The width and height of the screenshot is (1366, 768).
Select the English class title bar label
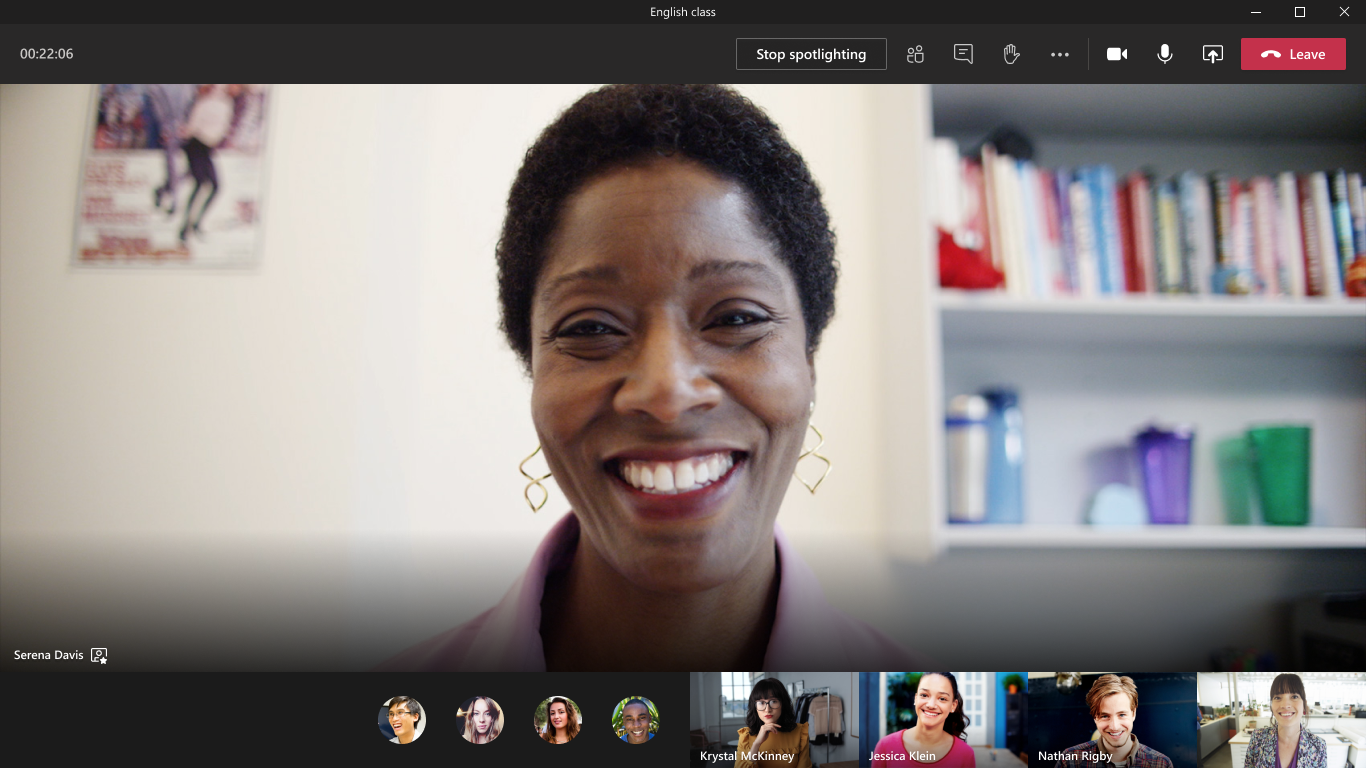click(x=683, y=11)
